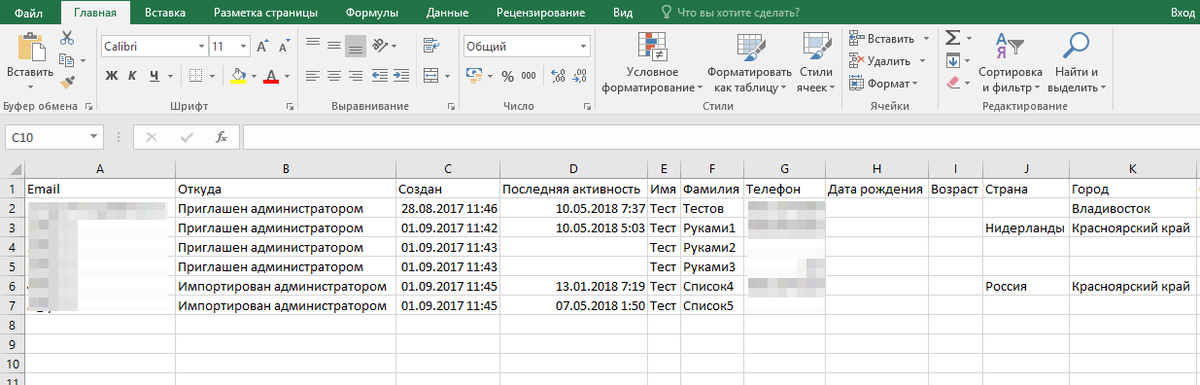Open Find and Select (Найти и выделить)
The image size is (1200, 385).
coord(1076,63)
